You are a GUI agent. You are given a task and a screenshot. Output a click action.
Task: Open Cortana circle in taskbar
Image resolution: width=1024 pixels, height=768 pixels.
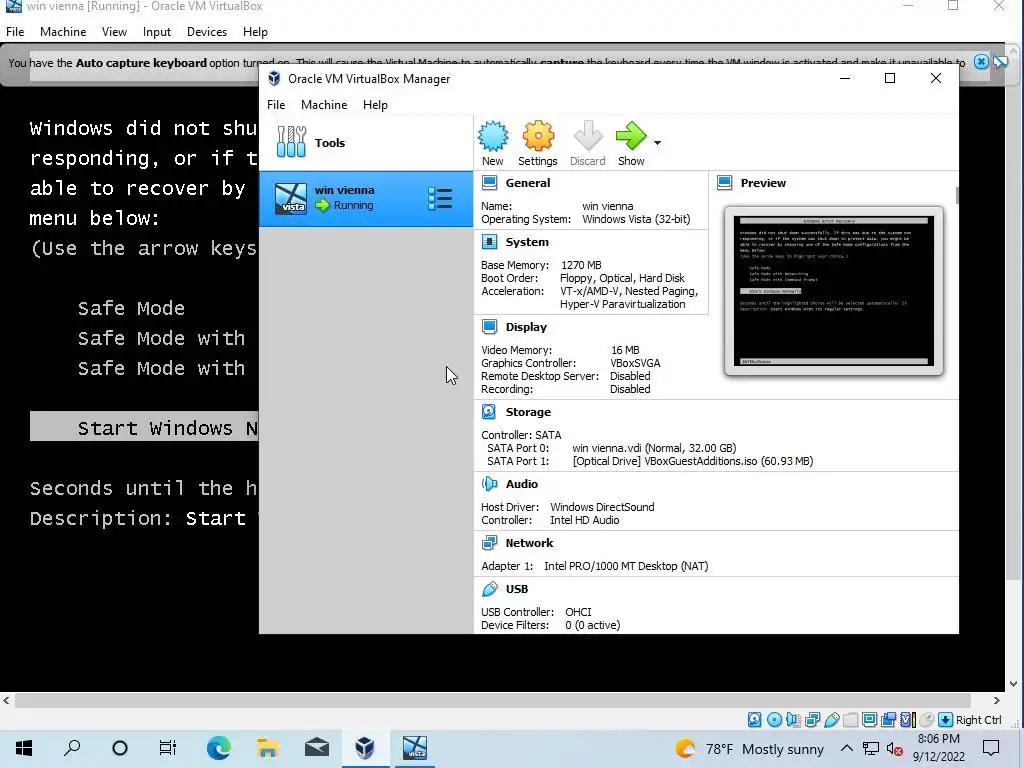coord(120,748)
